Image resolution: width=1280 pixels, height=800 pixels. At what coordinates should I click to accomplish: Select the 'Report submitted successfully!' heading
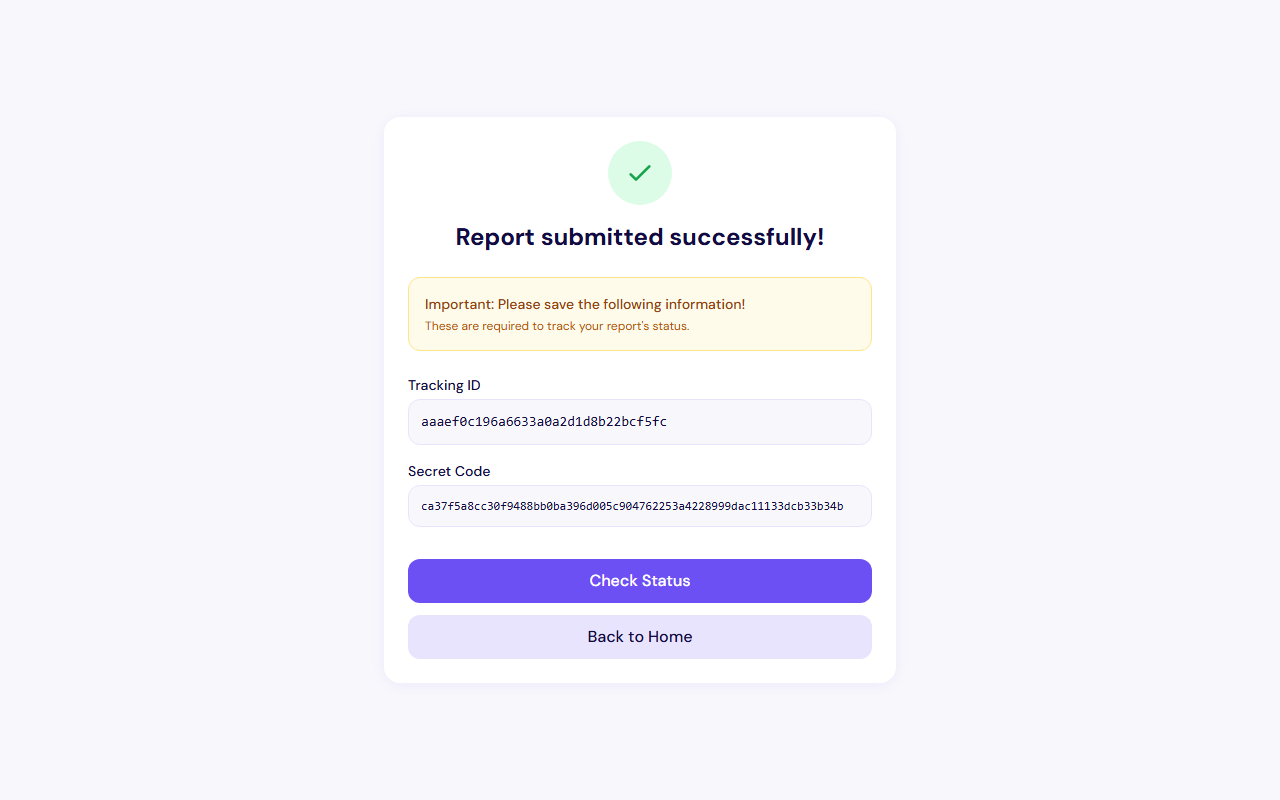pyautogui.click(x=639, y=237)
